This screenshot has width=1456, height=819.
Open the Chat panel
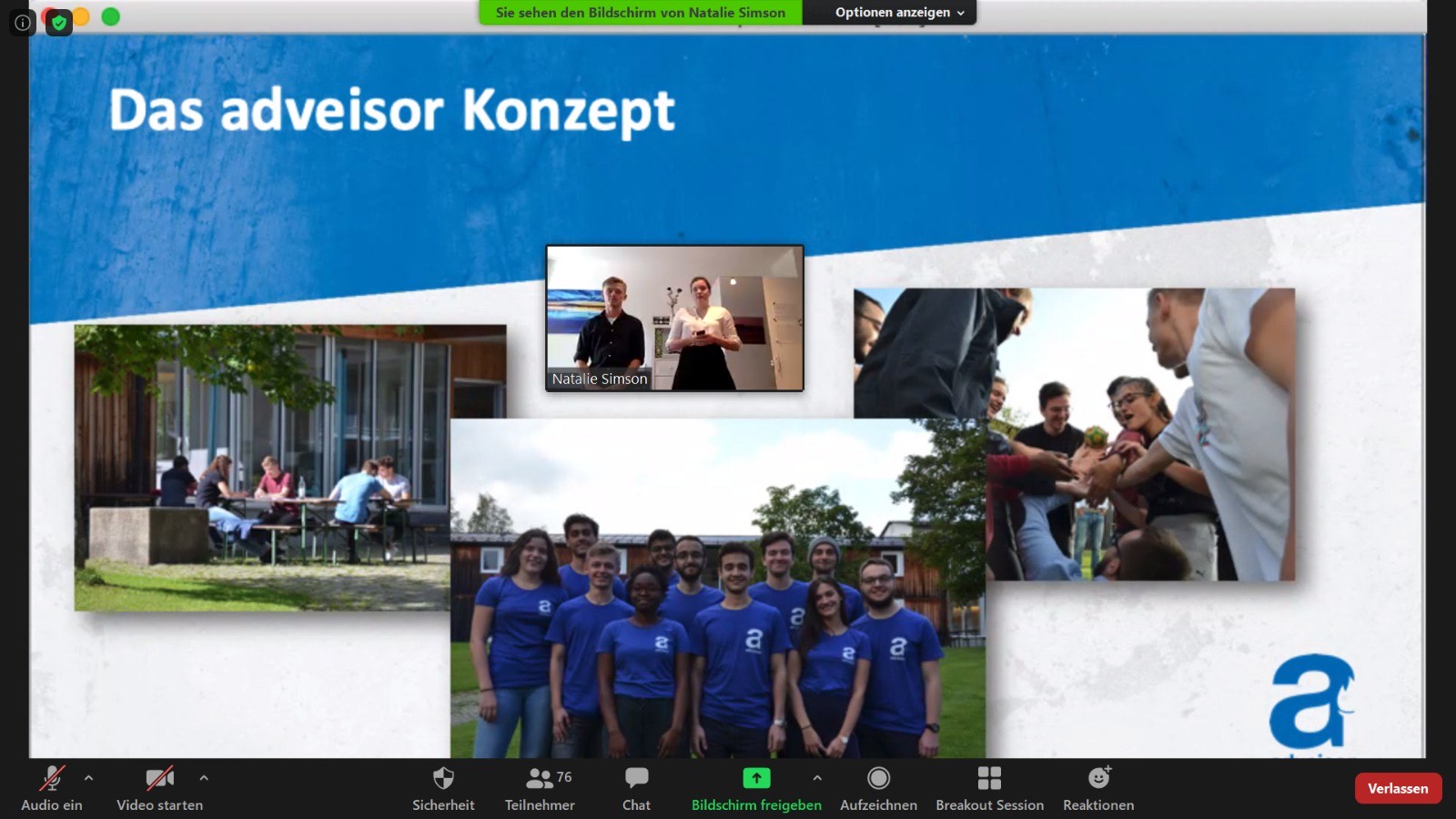[636, 788]
